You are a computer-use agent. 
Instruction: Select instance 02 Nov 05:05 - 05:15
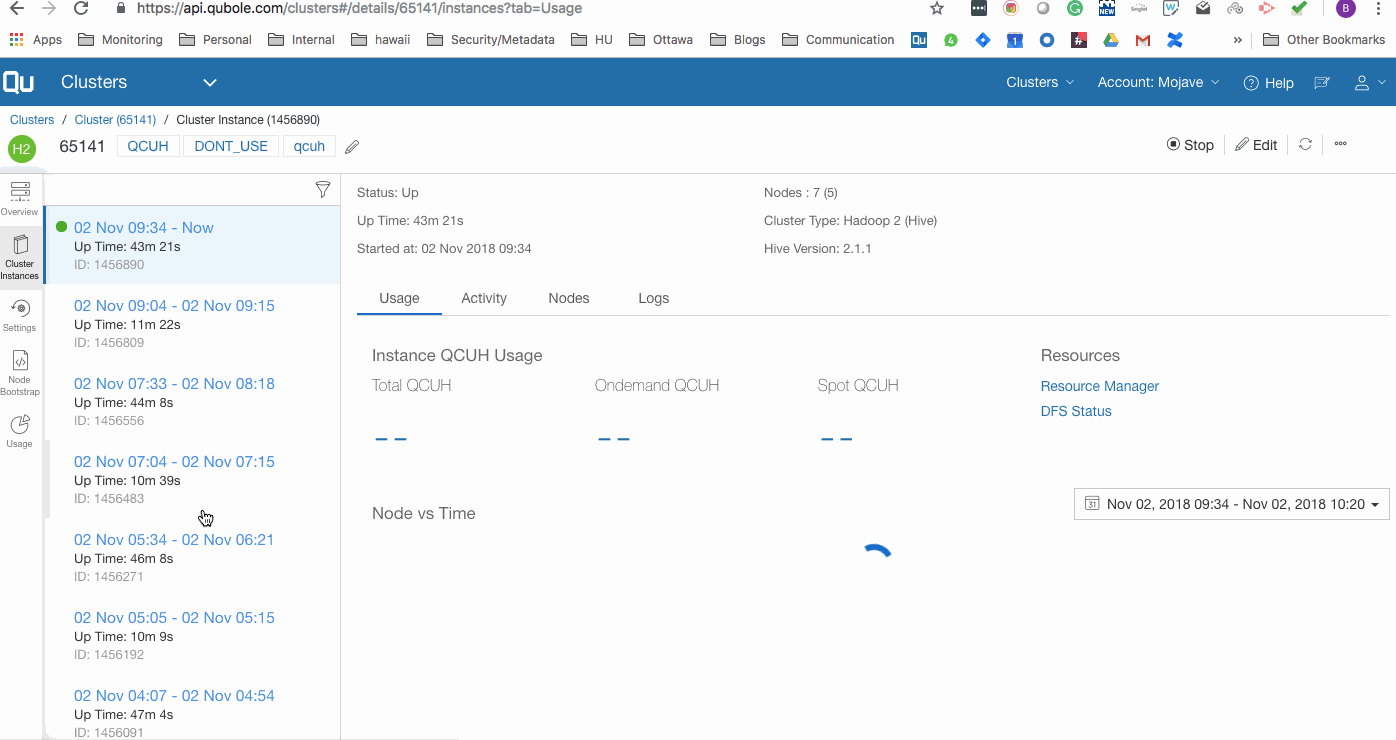click(192, 635)
